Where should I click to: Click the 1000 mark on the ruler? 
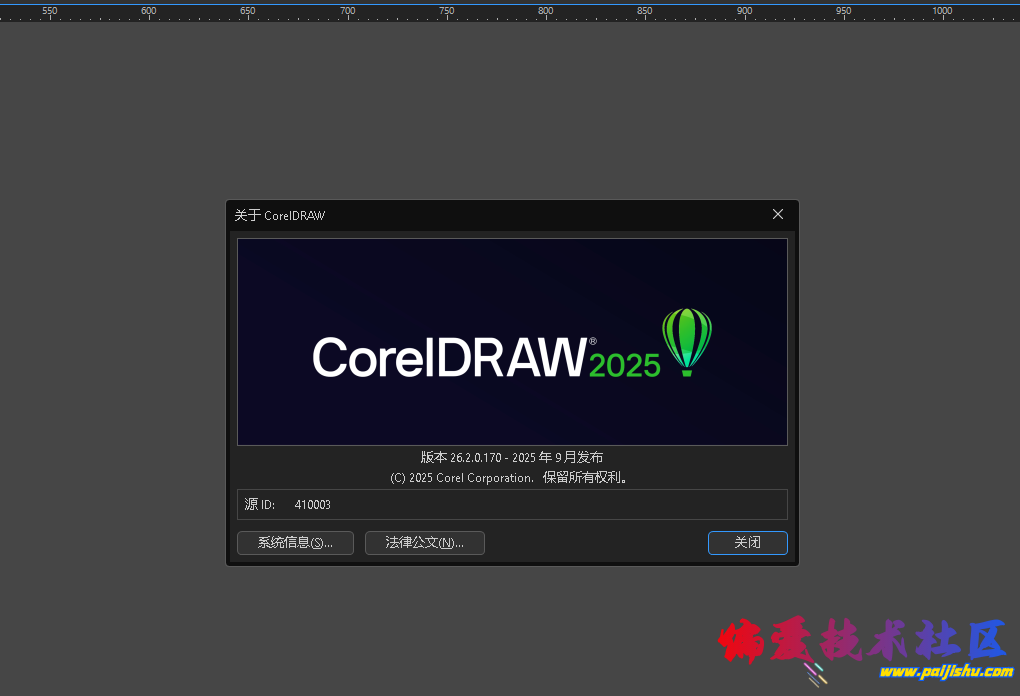click(942, 11)
